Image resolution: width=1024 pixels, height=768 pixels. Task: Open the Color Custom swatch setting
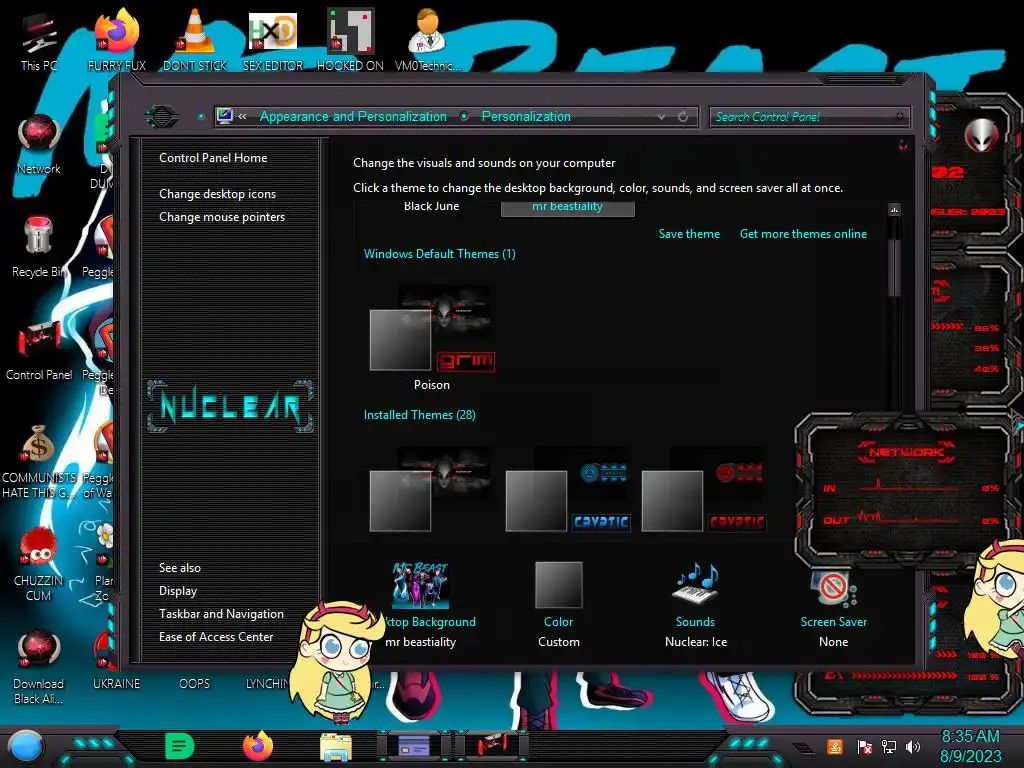click(x=558, y=604)
